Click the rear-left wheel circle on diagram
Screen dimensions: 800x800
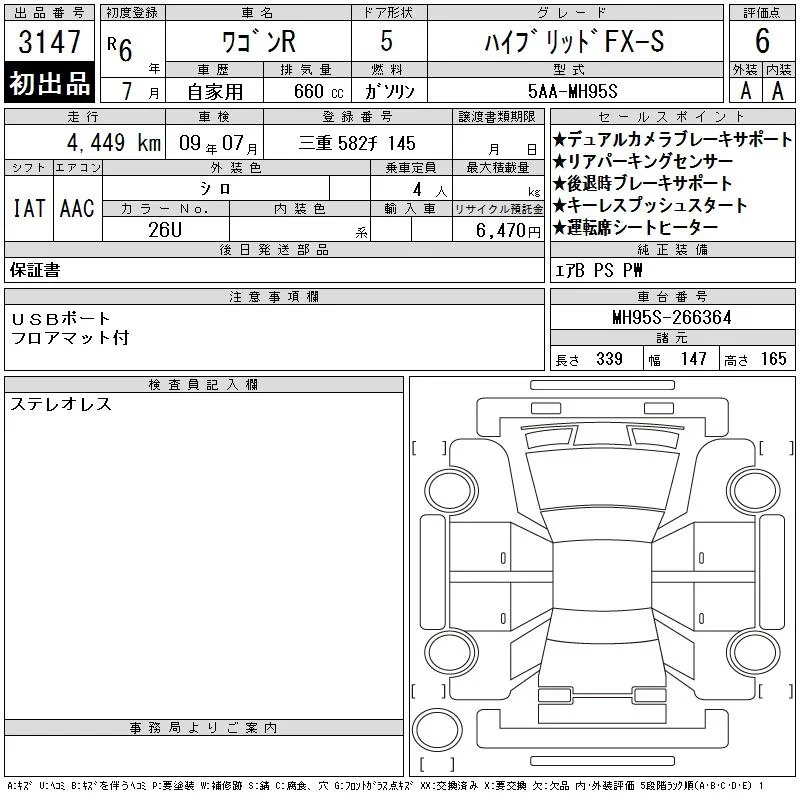pyautogui.click(x=451, y=653)
